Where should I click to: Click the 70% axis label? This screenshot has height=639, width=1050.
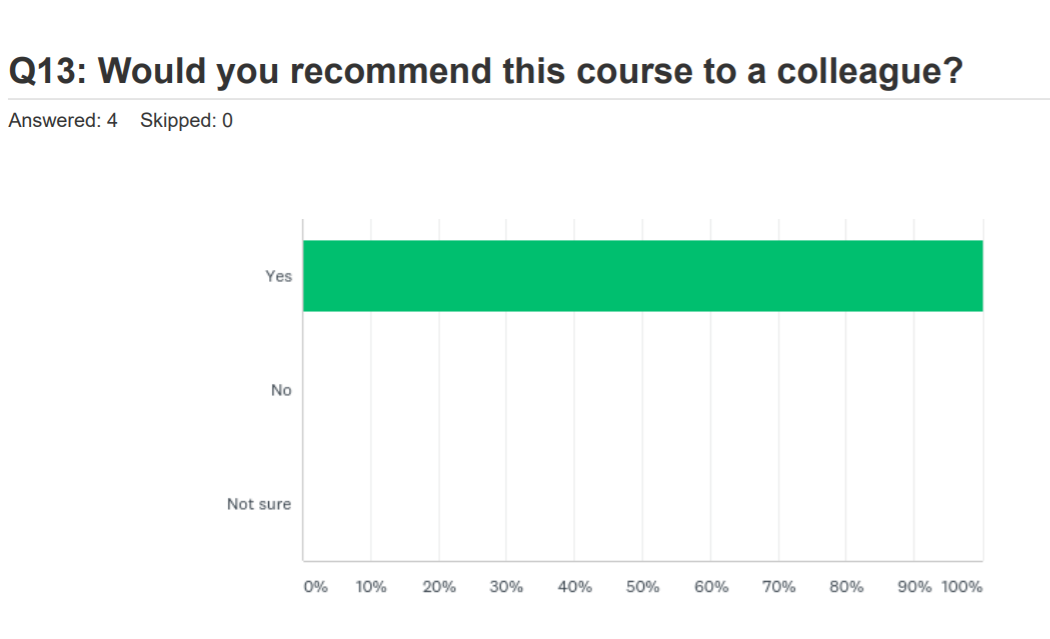[779, 587]
